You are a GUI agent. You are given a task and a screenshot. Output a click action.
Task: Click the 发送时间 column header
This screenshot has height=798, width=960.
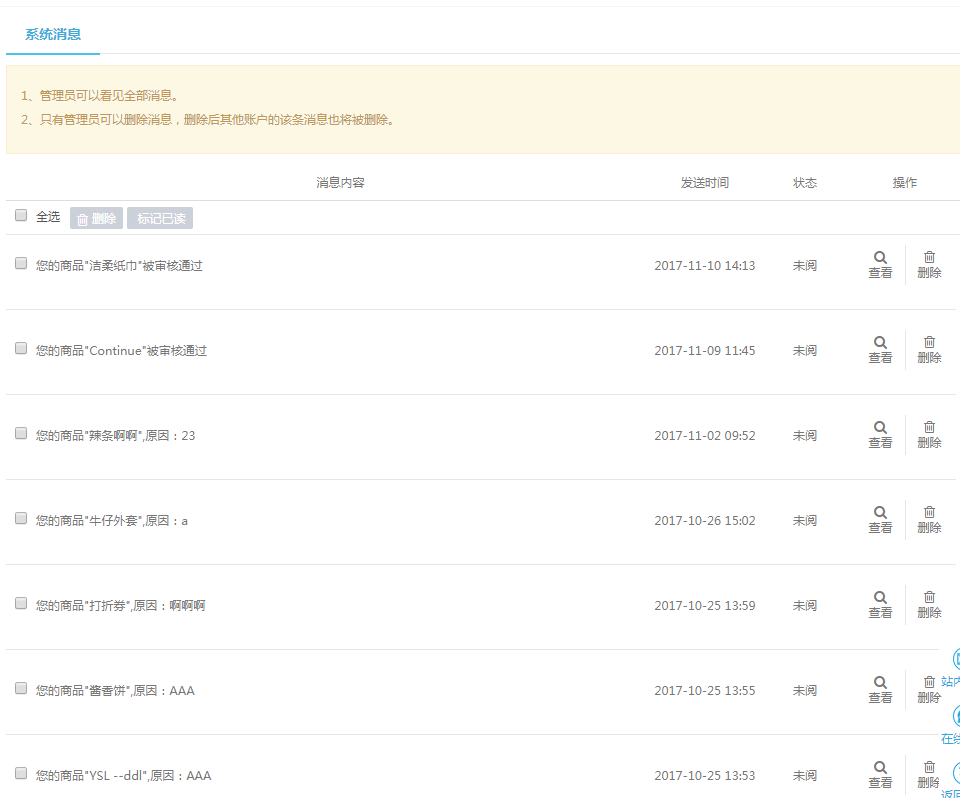click(704, 183)
